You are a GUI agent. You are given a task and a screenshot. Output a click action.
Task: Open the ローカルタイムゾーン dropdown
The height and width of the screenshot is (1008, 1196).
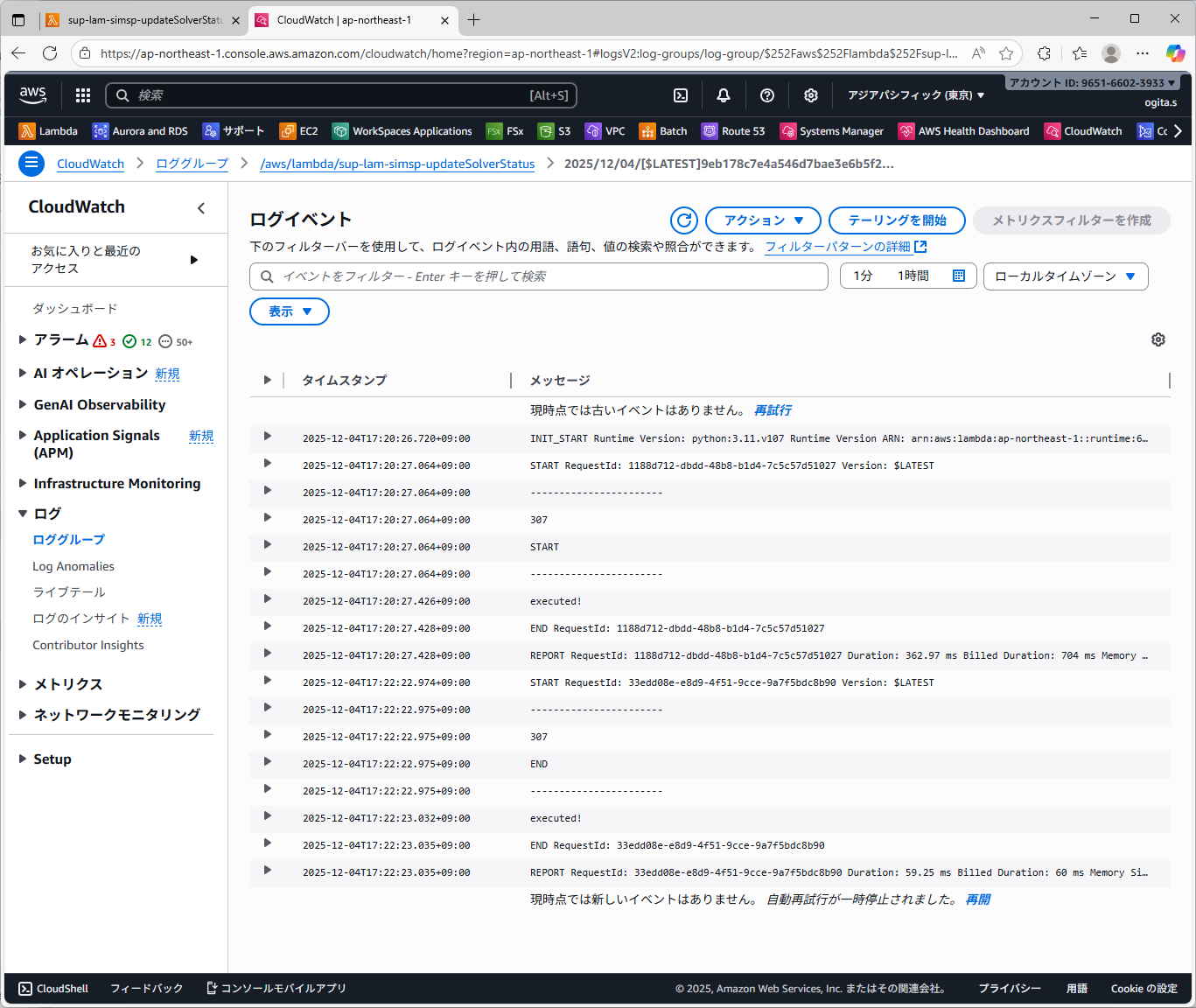tap(1065, 276)
